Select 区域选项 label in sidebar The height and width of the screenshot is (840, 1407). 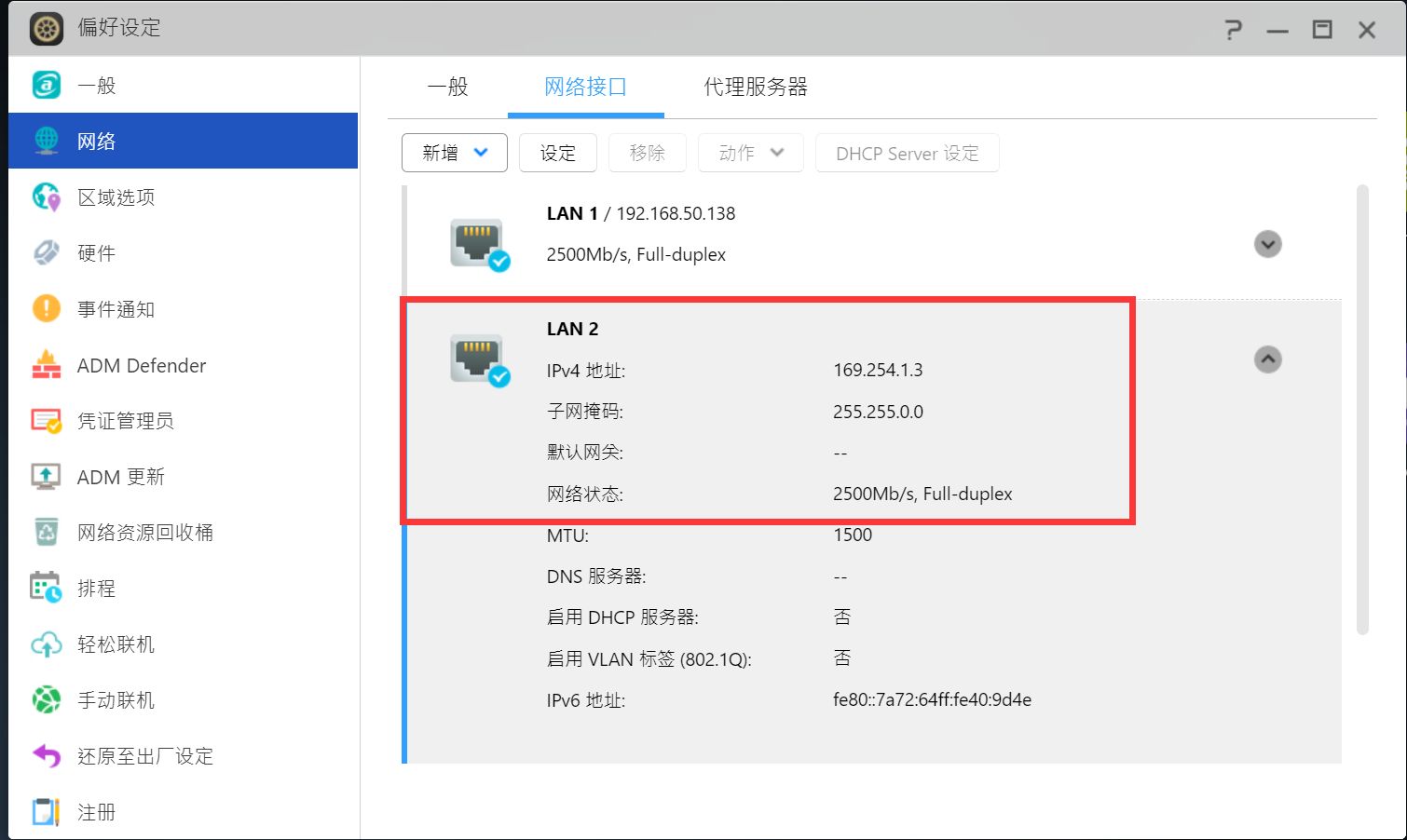[116, 197]
